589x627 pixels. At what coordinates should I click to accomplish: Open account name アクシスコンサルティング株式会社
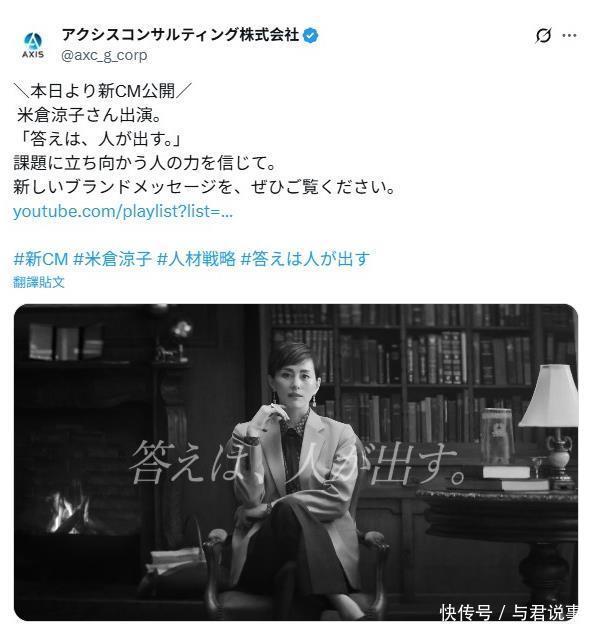click(x=180, y=35)
